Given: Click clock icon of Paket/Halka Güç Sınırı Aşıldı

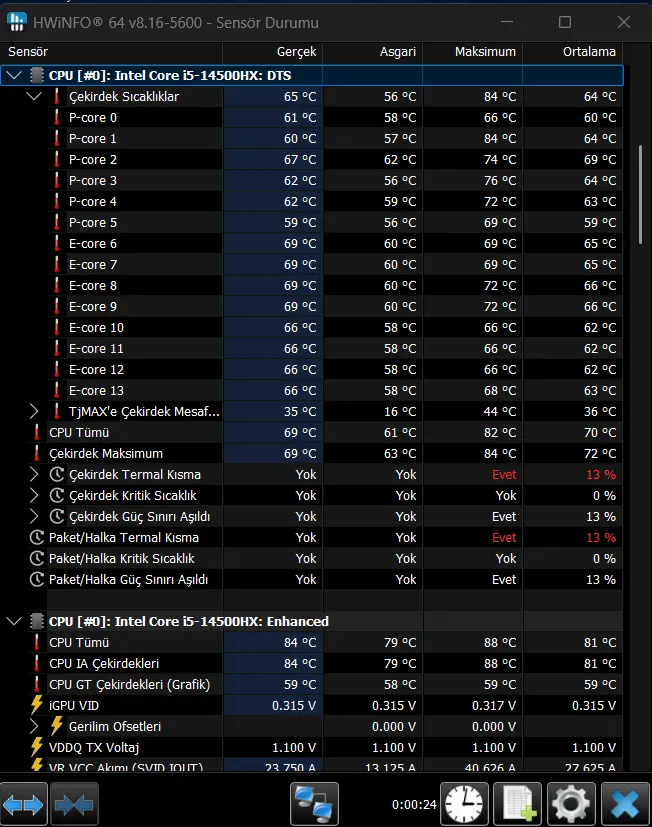Looking at the screenshot, I should click(36, 580).
